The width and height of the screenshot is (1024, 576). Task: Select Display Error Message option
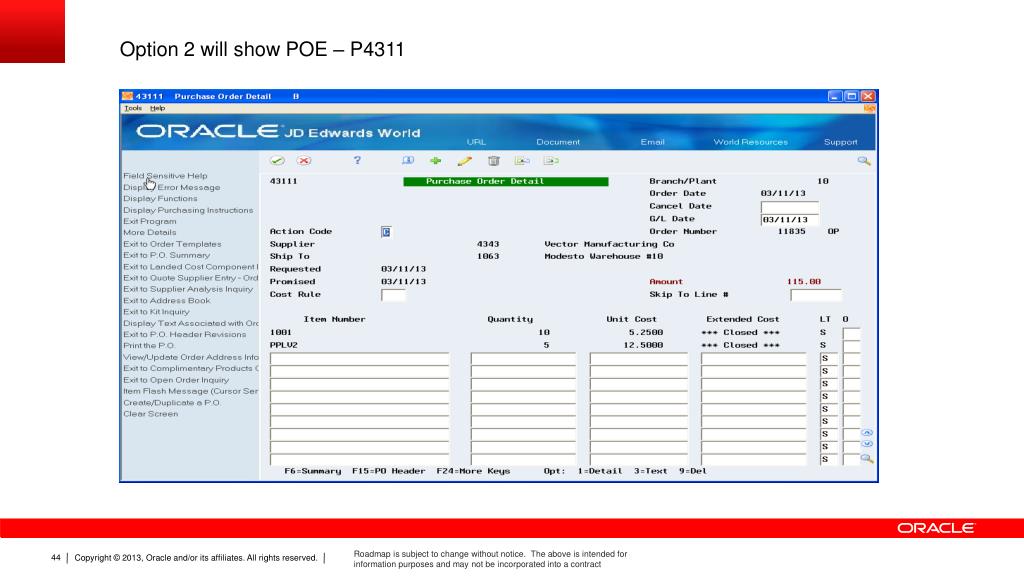pyautogui.click(x=172, y=187)
